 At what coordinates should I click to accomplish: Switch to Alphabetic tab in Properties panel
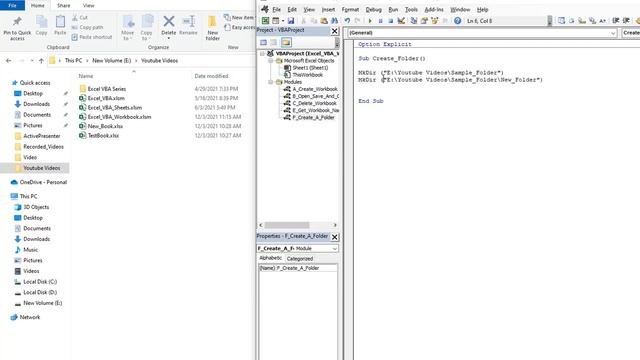pyautogui.click(x=271, y=258)
